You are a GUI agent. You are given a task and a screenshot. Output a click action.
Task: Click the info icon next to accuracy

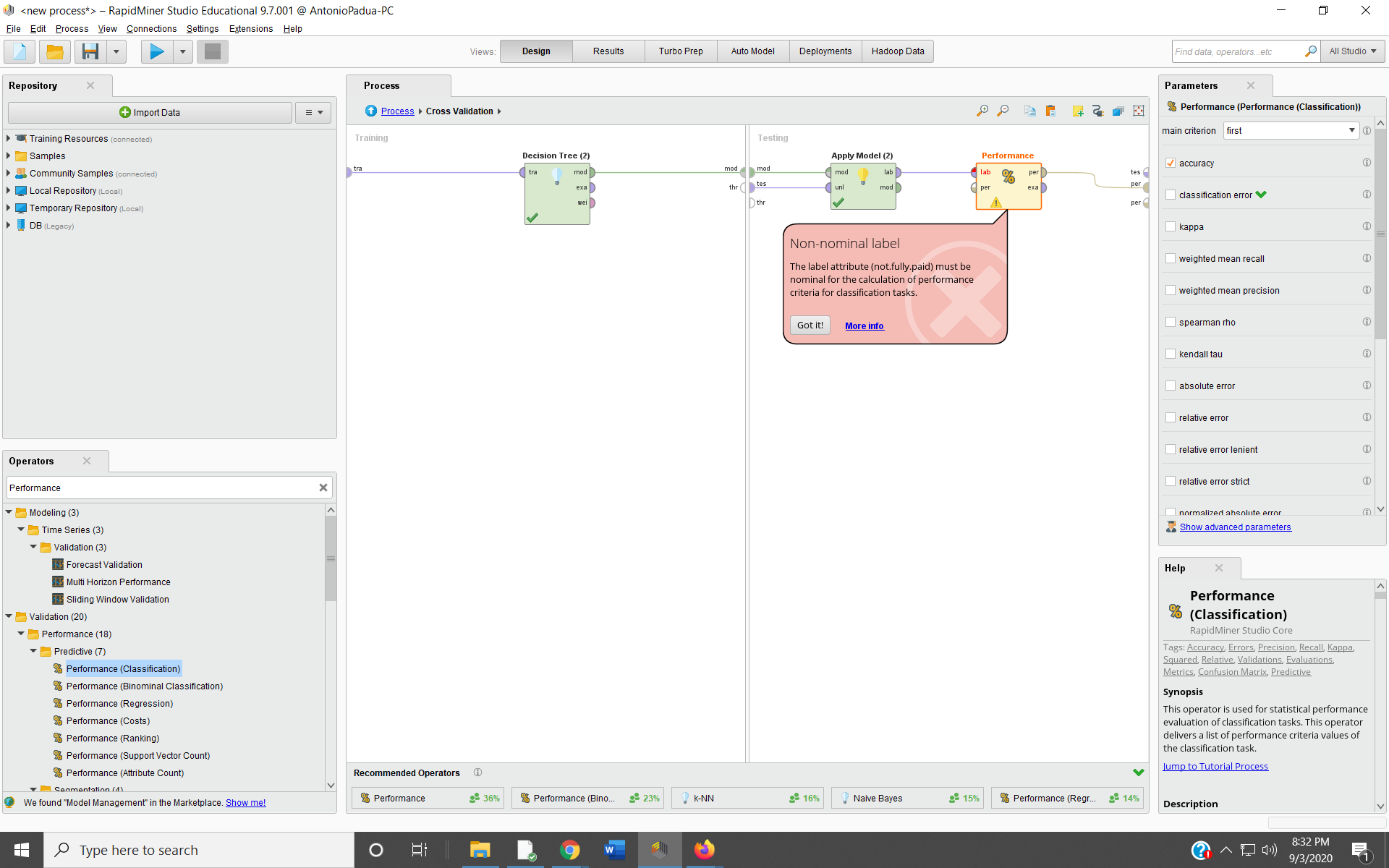tap(1367, 163)
